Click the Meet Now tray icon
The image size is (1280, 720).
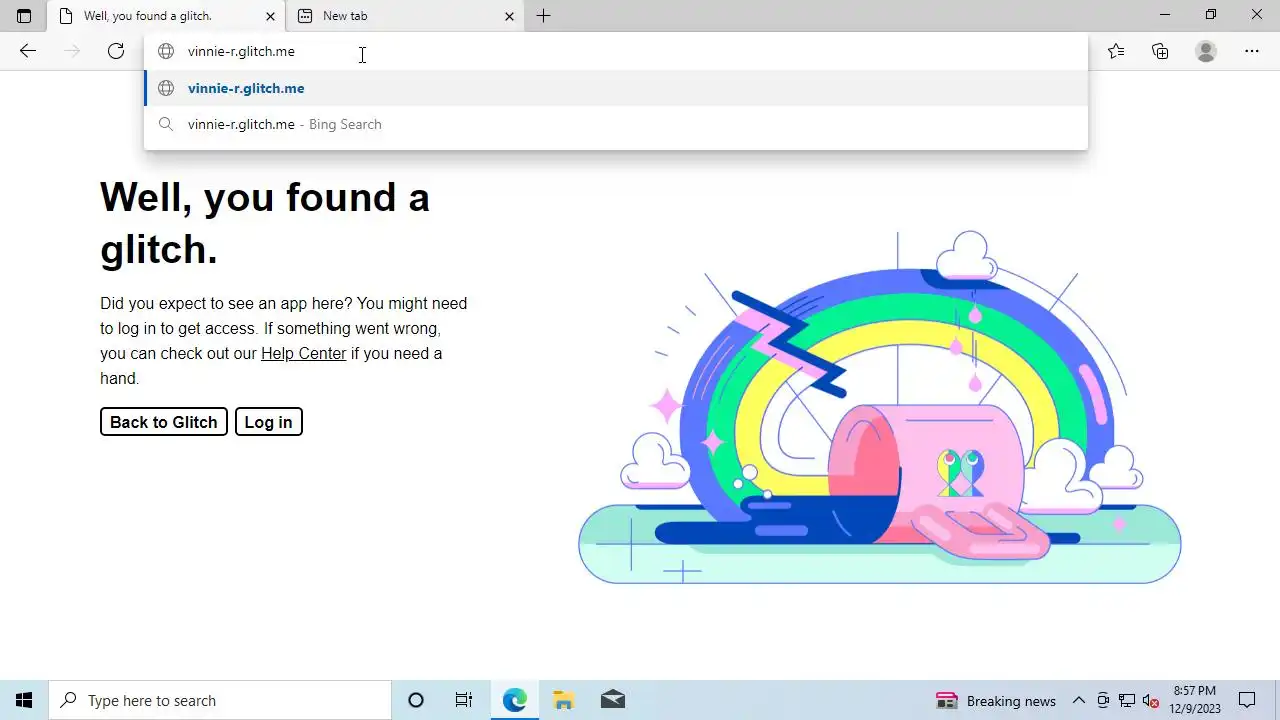click(1103, 700)
